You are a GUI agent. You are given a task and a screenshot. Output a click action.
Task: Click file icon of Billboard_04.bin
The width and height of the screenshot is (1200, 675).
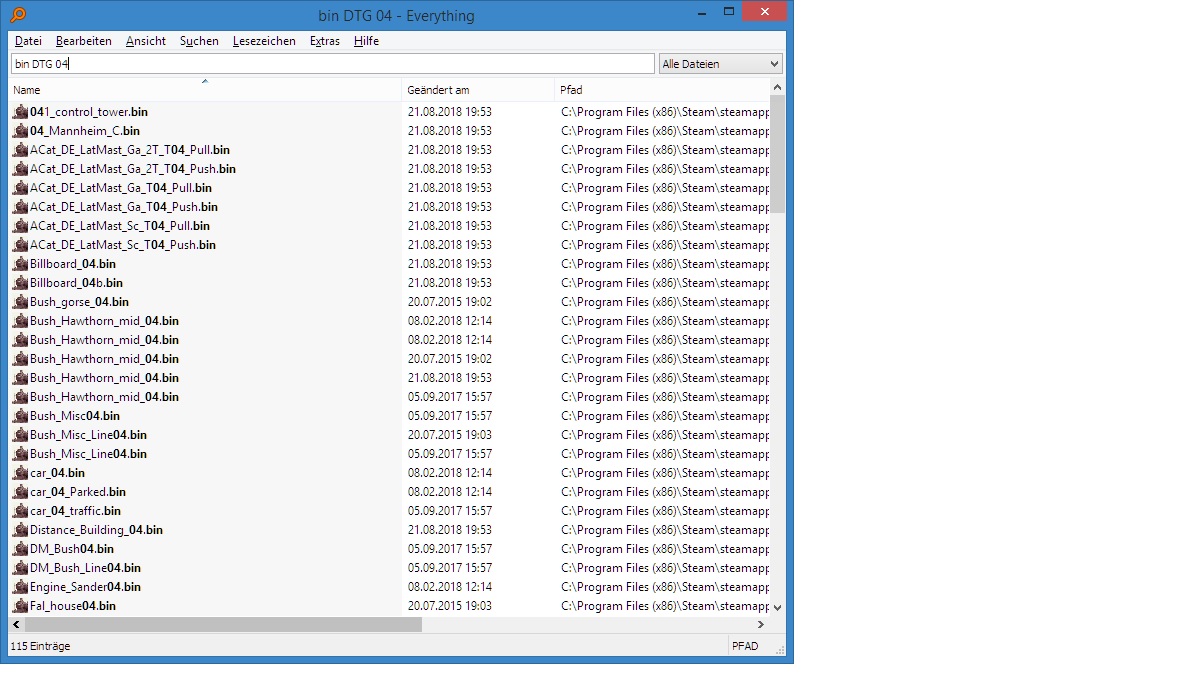(x=20, y=264)
